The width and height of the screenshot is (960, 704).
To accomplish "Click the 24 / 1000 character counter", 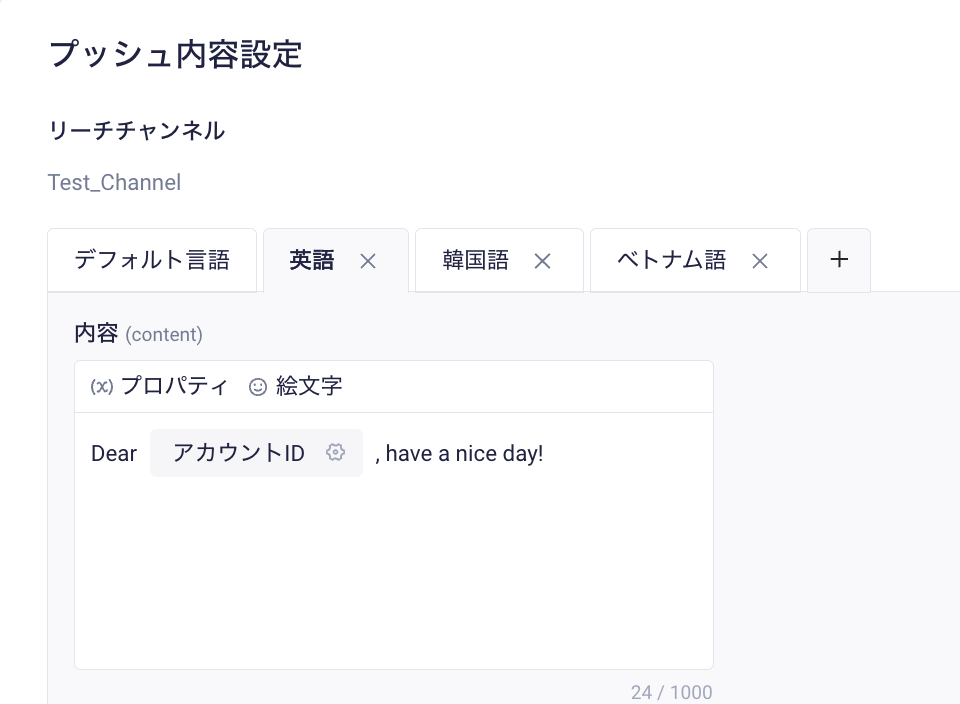I will tap(671, 692).
